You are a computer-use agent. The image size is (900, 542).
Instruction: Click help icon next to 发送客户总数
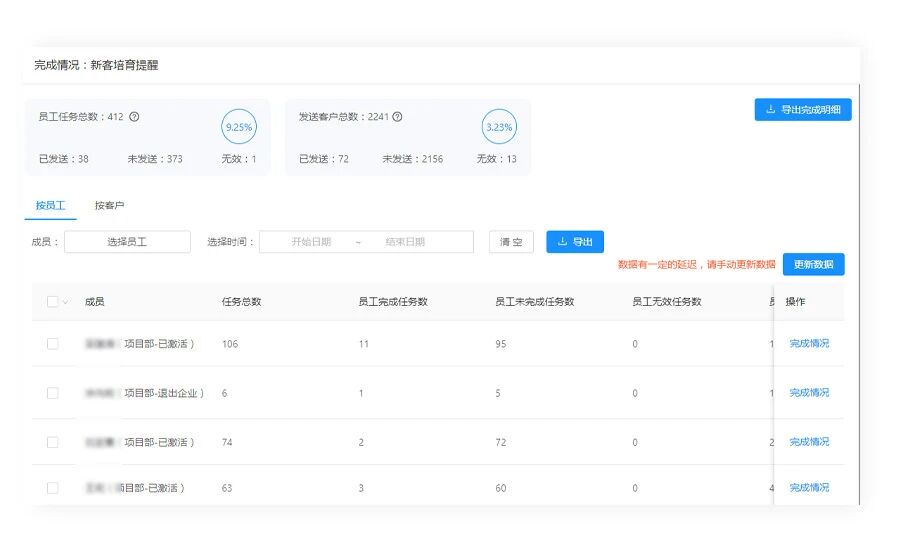coord(397,117)
